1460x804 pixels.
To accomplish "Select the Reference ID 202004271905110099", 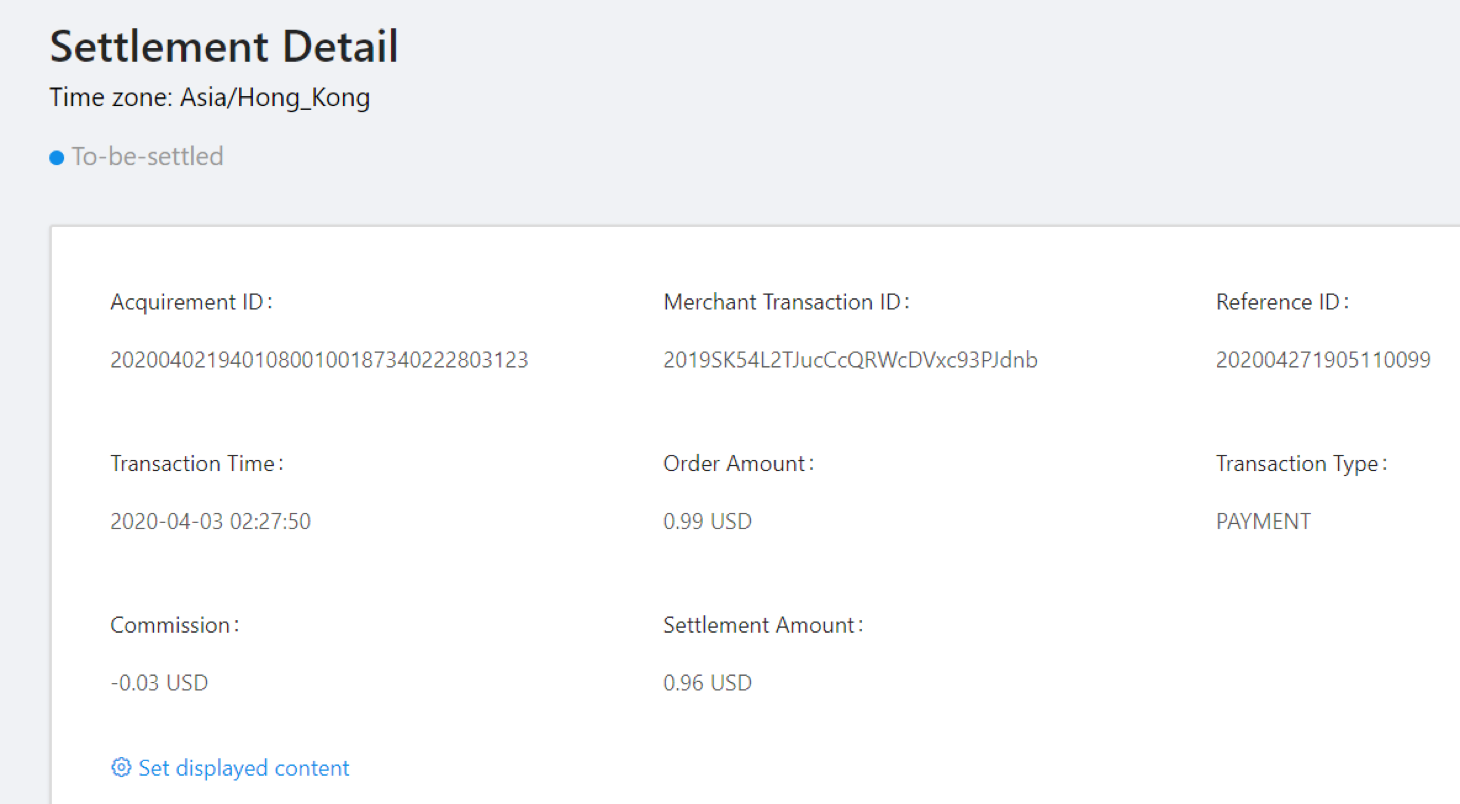I will tap(1322, 359).
